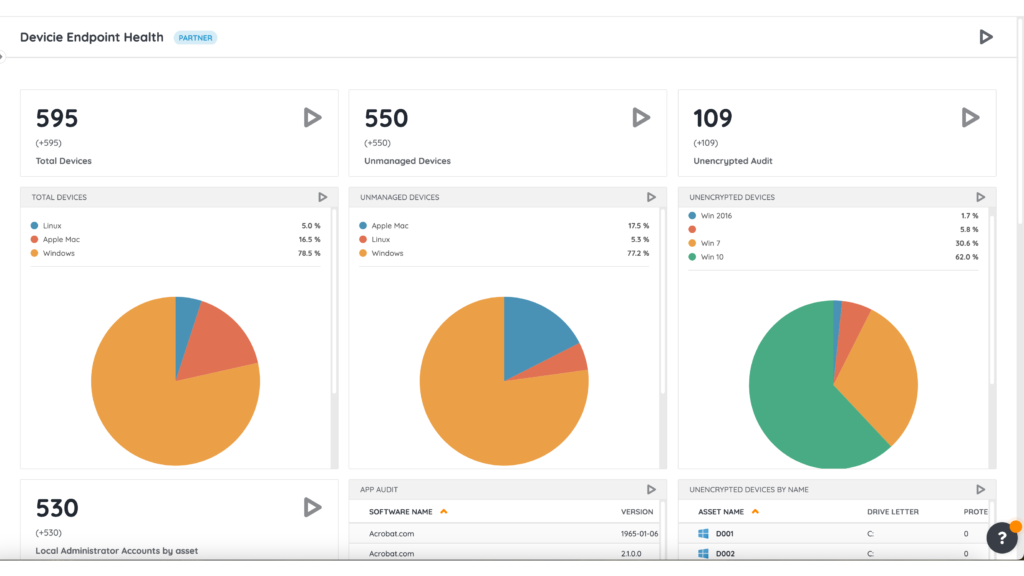Click the arrow in Unmanaged Devices chart header
The image size is (1024, 576).
(x=651, y=197)
